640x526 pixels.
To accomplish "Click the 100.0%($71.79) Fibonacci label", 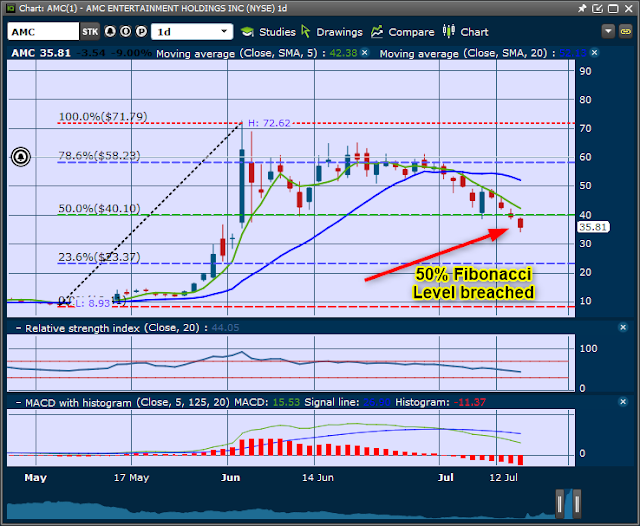I will tap(103, 117).
